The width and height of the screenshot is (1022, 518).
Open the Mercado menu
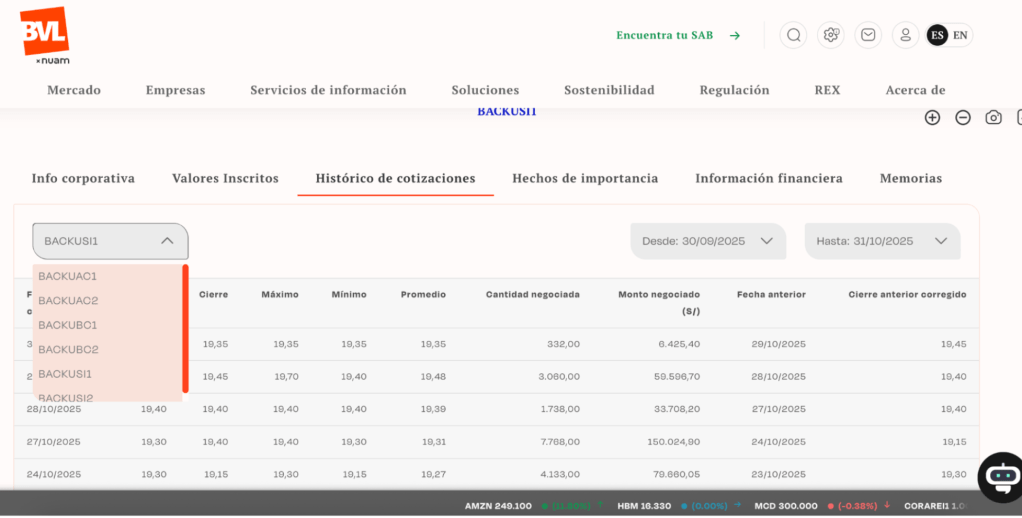click(x=74, y=90)
